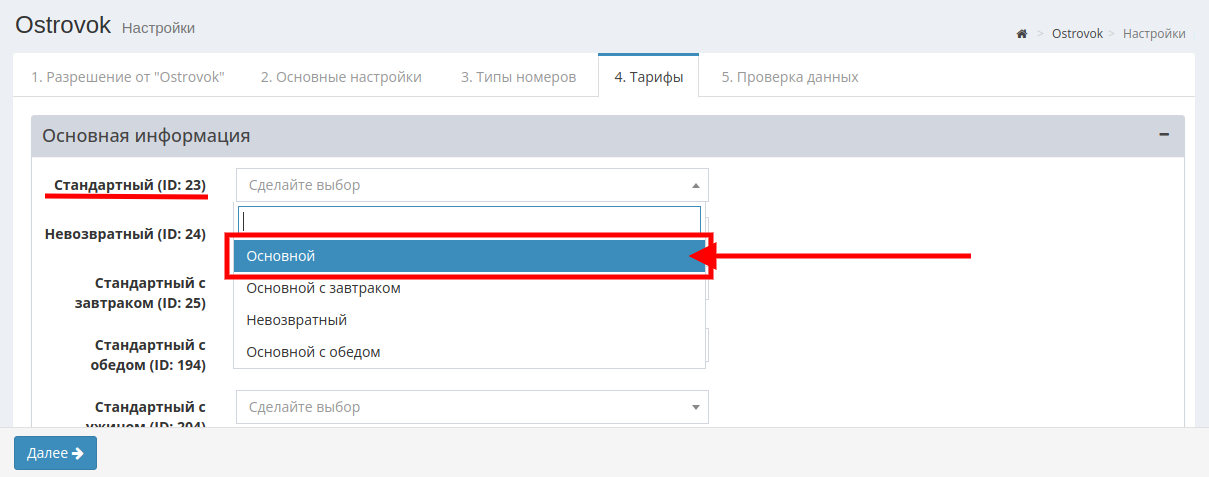The height and width of the screenshot is (477, 1209).
Task: Click the Стандартный (ID: 23) label
Action: pyautogui.click(x=130, y=185)
